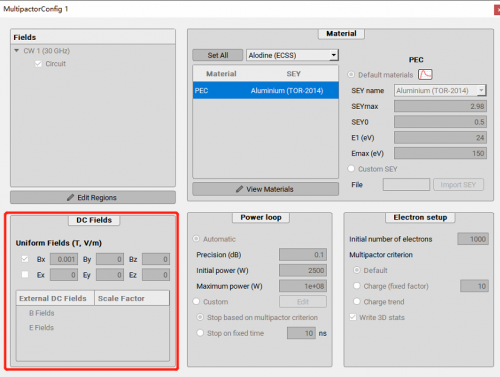
Task: Click the Material column header
Action: pyautogui.click(x=221, y=74)
